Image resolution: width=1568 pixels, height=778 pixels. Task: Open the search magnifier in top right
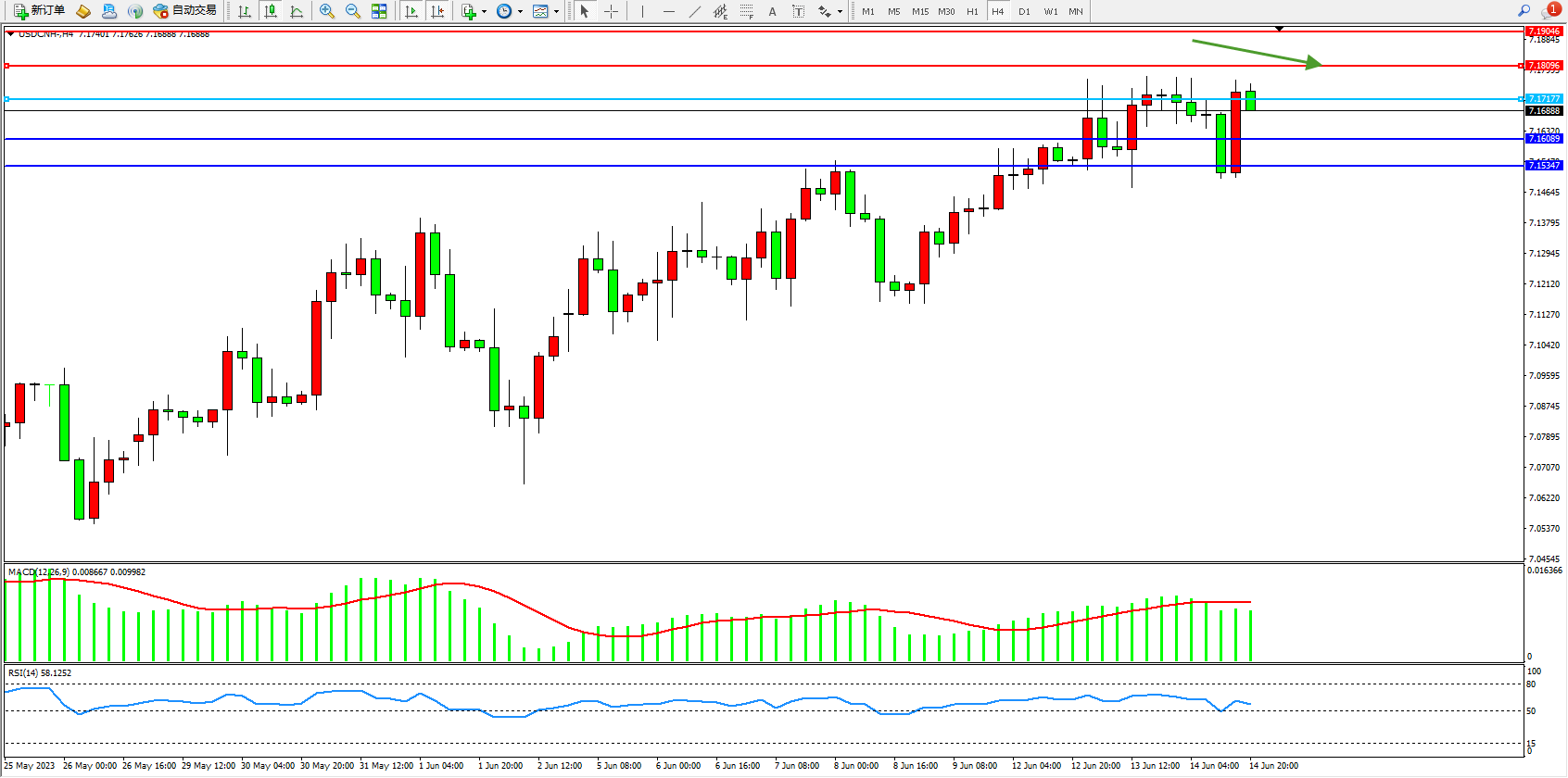click(x=1524, y=11)
